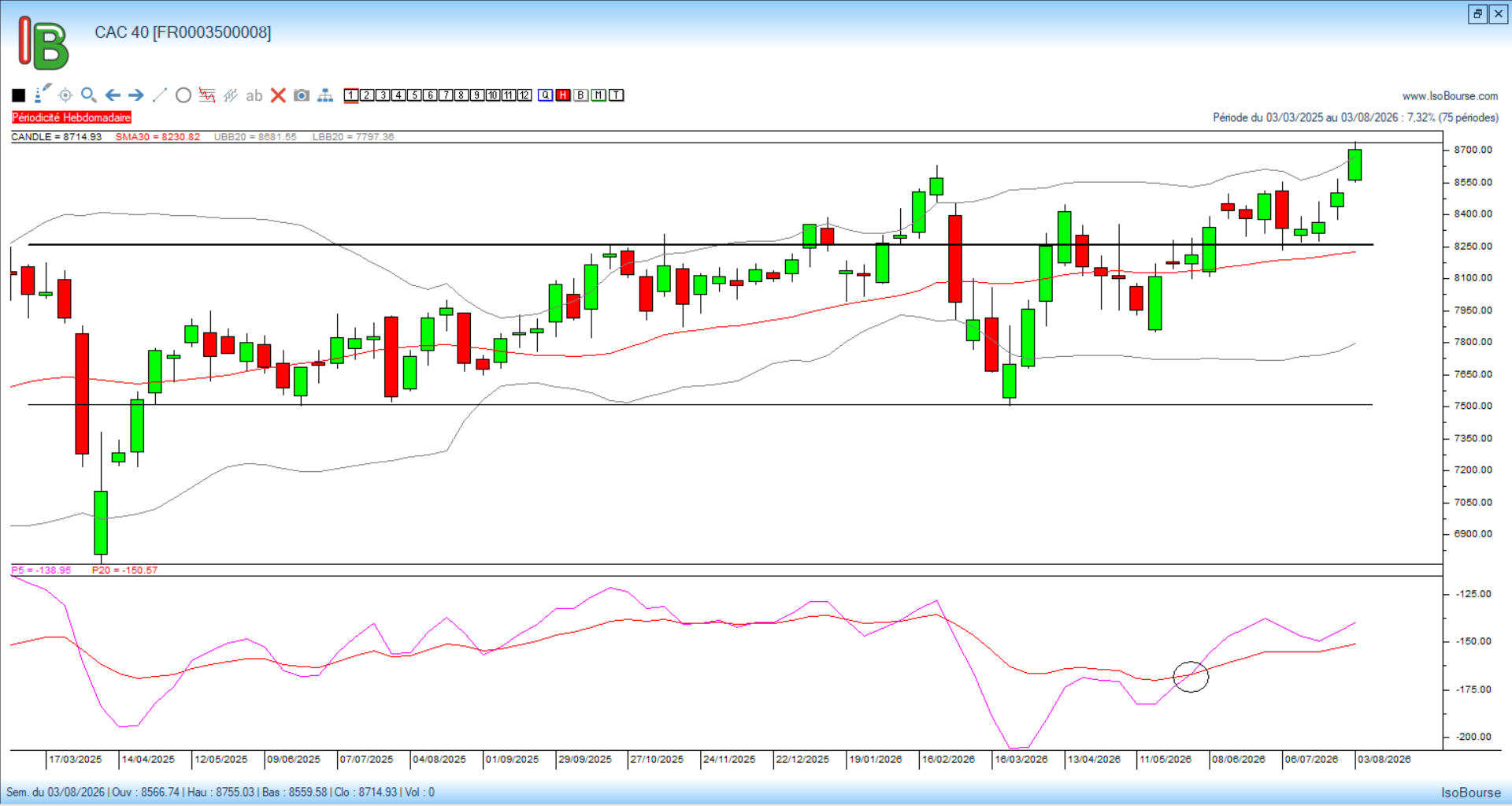Click the 8700.00 price axis label

(x=1473, y=150)
